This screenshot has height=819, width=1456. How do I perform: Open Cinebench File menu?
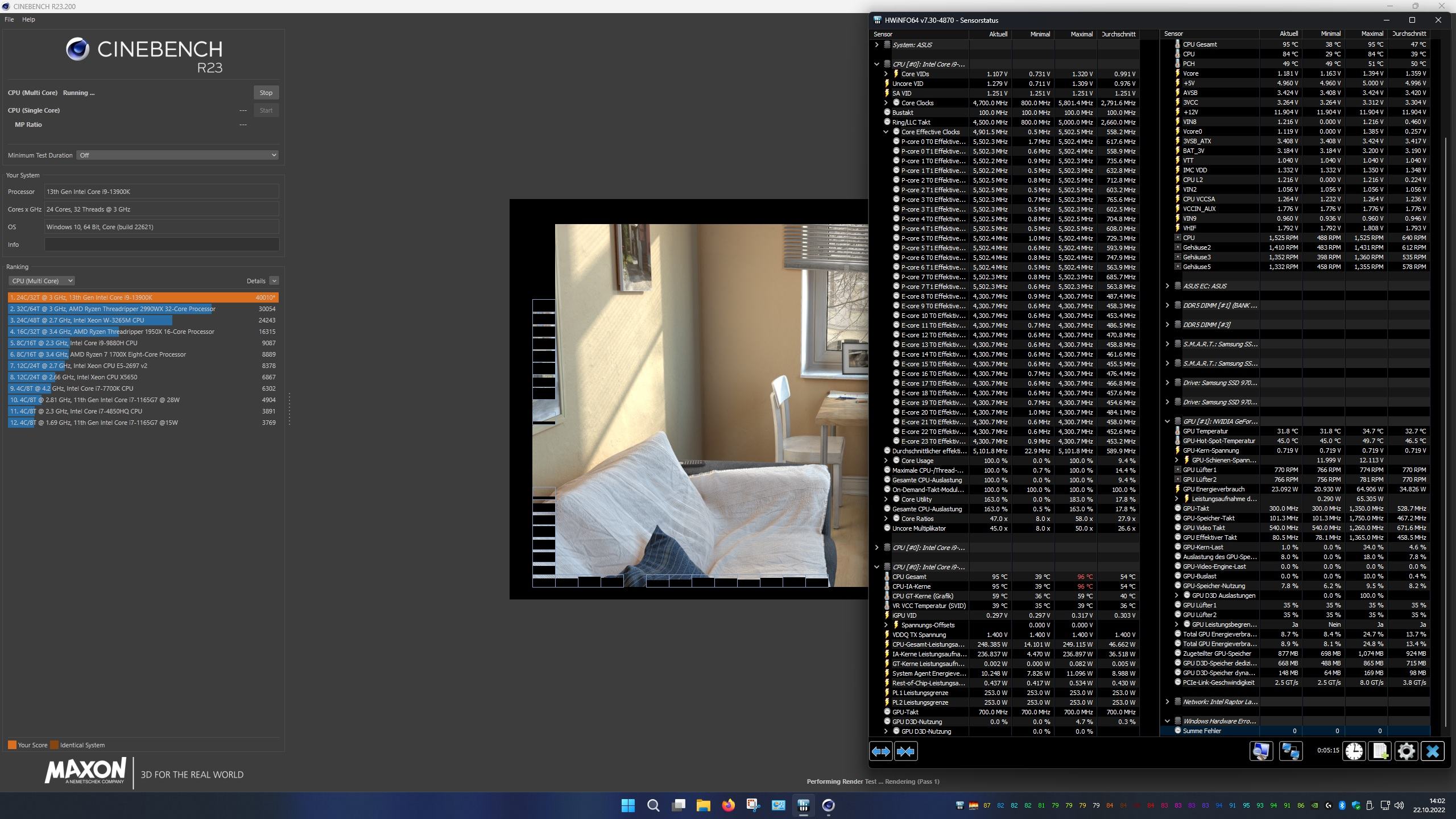(x=9, y=19)
